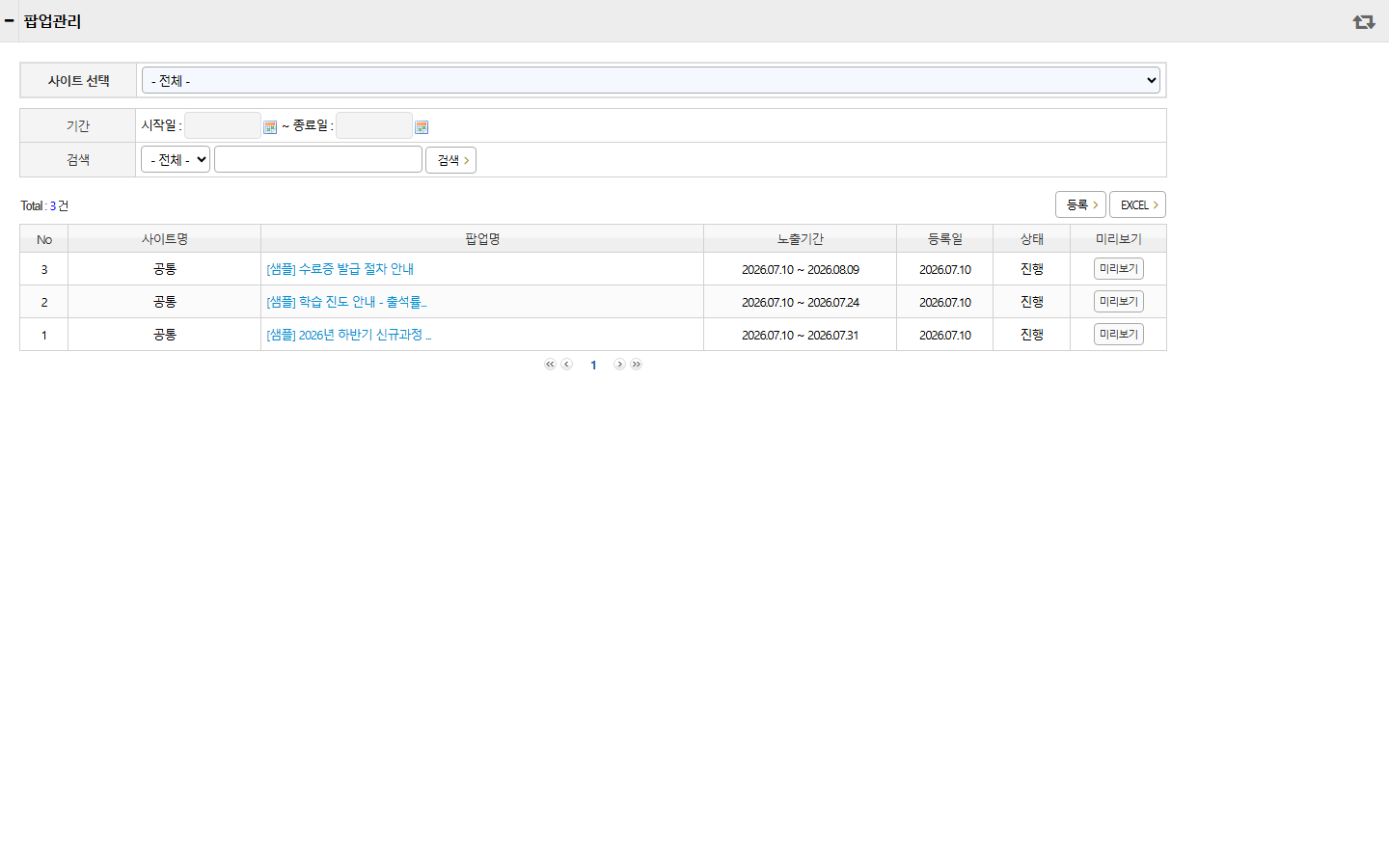This screenshot has height=868, width=1389.
Task: Click the 상태 column header
Action: [x=1032, y=238]
